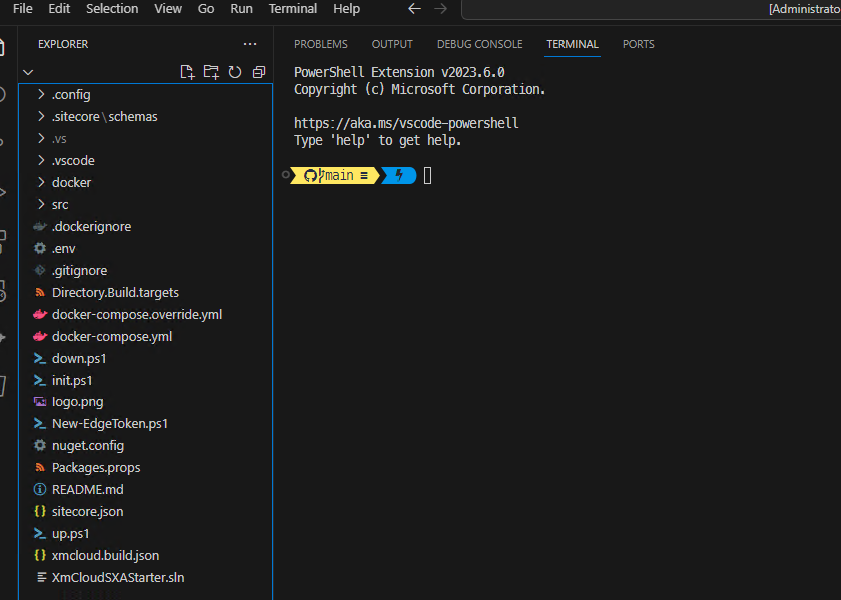
Task: Refresh the Explorer file tree
Action: (235, 72)
